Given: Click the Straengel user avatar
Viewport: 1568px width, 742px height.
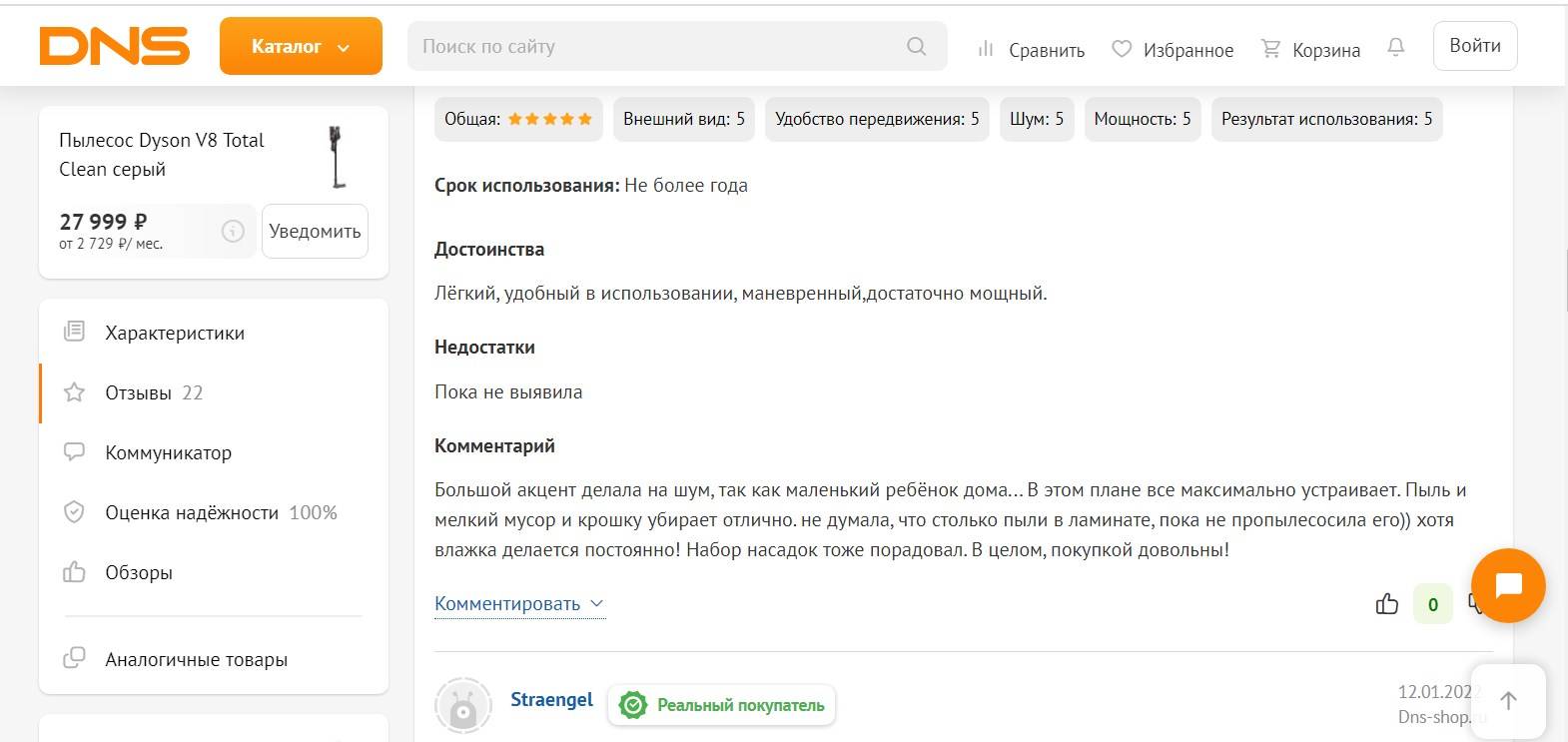Looking at the screenshot, I should [x=462, y=705].
